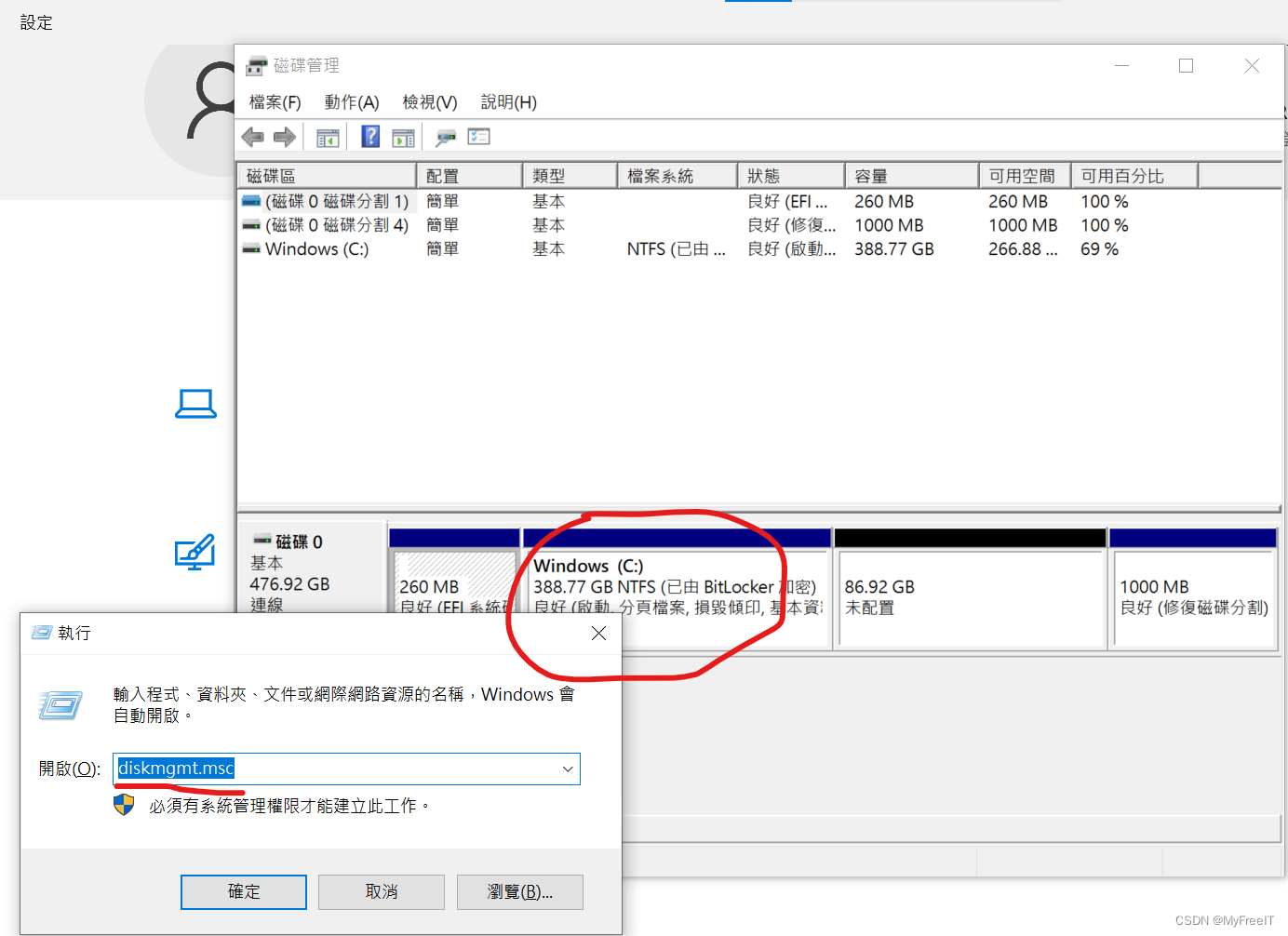This screenshot has width=1288, height=936.
Task: Open the 檔案(F) menu
Action: [275, 102]
